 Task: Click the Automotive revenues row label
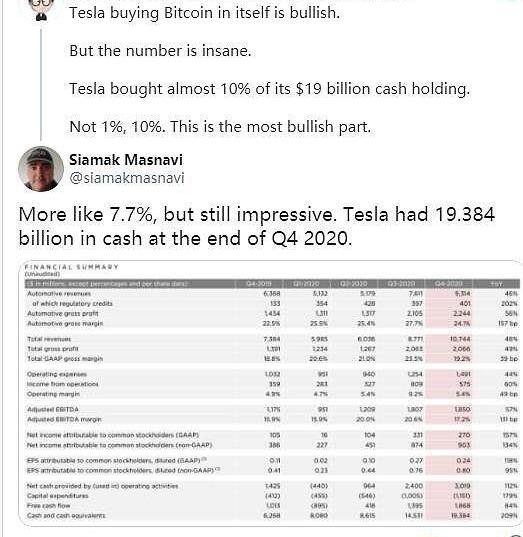(x=59, y=294)
